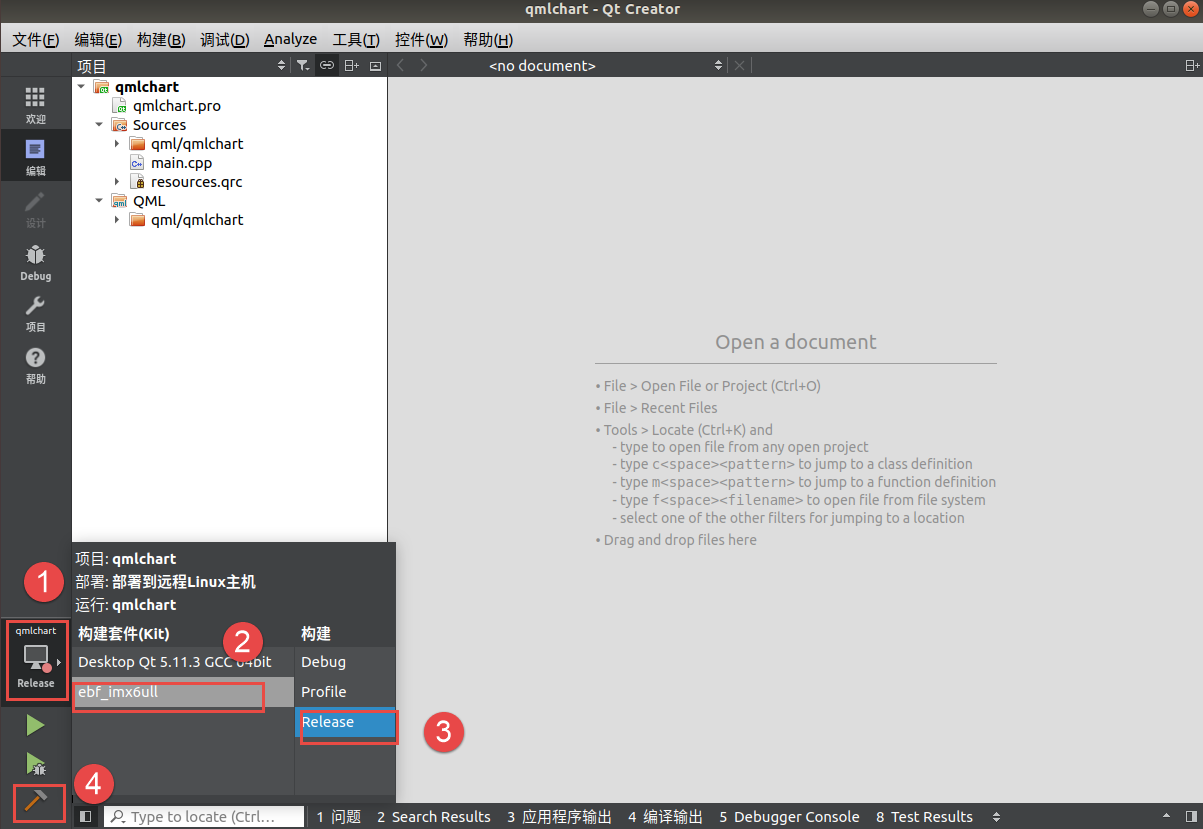Switch to the 编辑 (Edit) mode
1203x829 pixels.
35,156
